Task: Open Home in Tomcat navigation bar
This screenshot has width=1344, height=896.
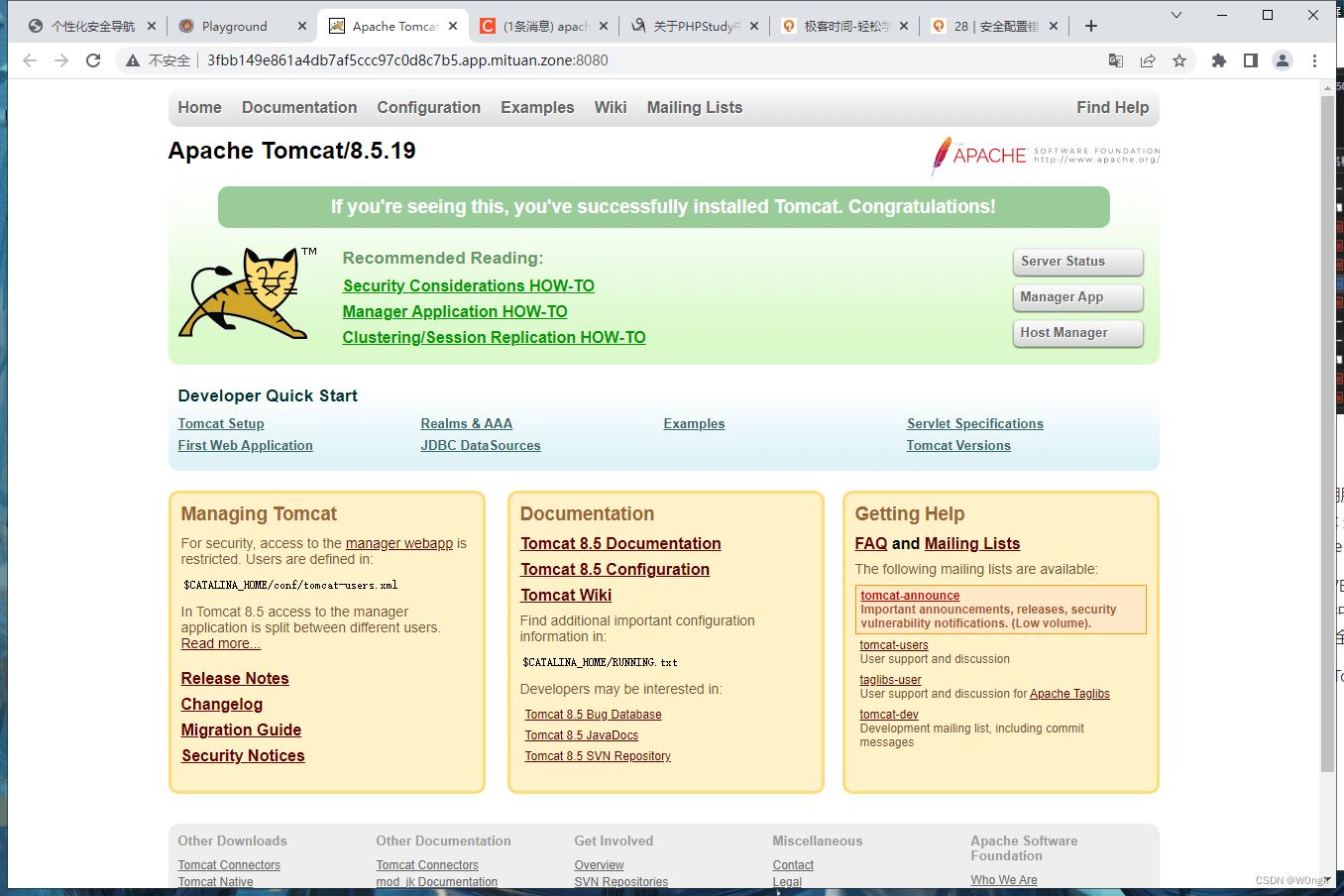Action: pyautogui.click(x=199, y=107)
